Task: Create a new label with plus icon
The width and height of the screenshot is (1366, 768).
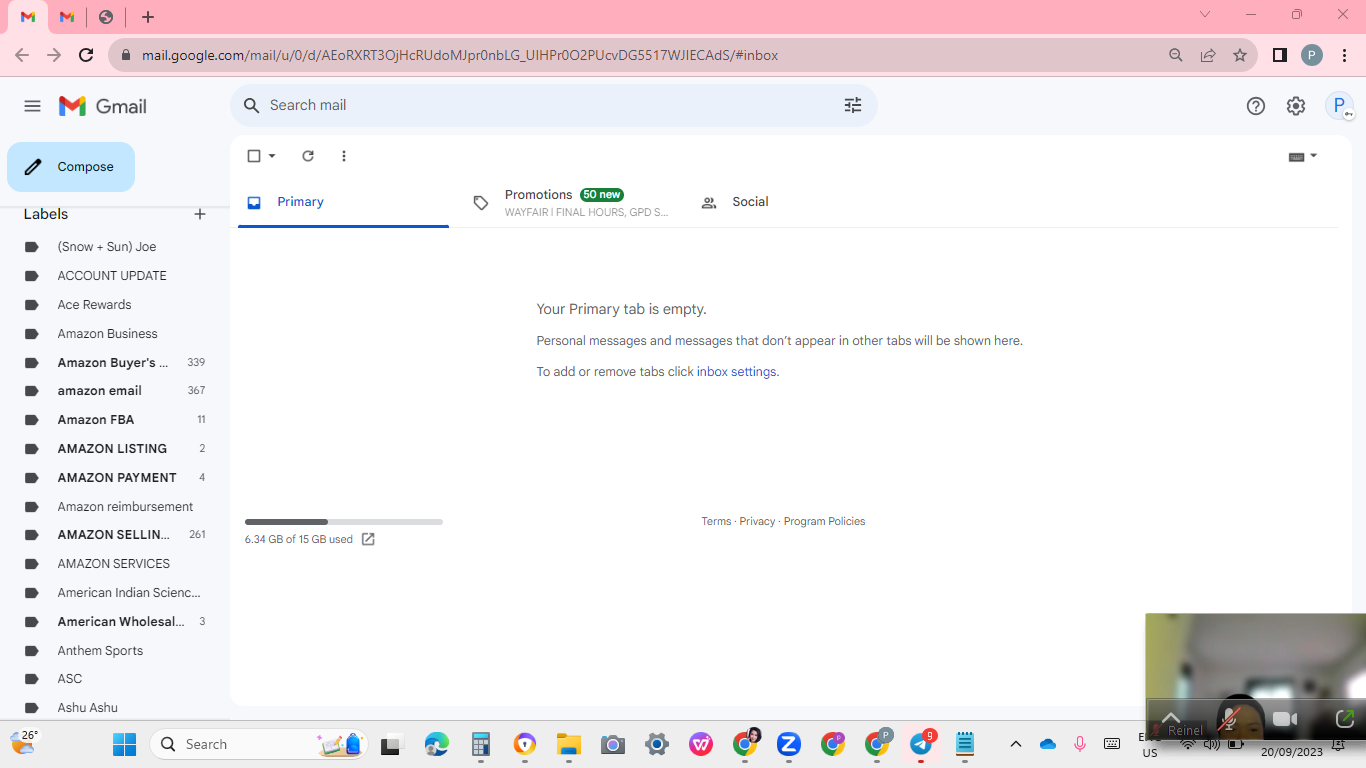Action: [200, 214]
